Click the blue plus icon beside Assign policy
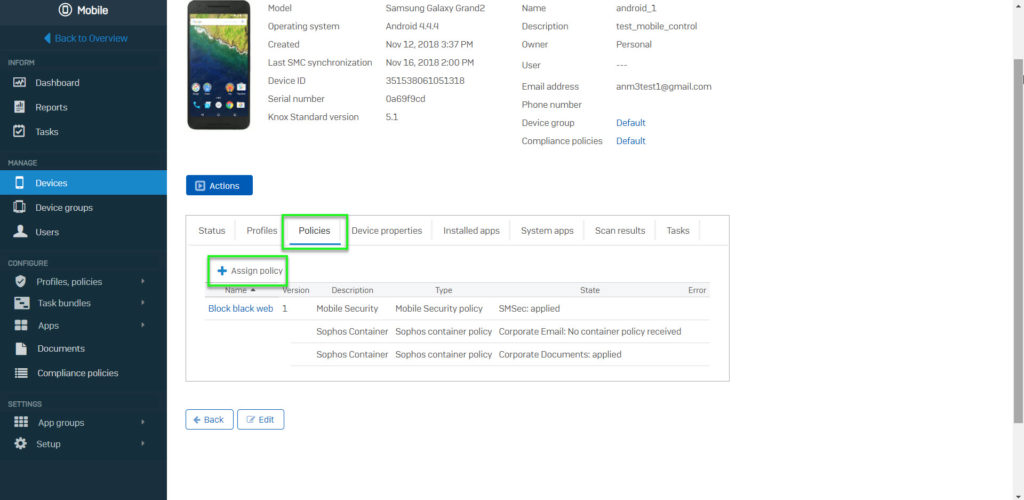This screenshot has height=500, width=1024. point(222,271)
